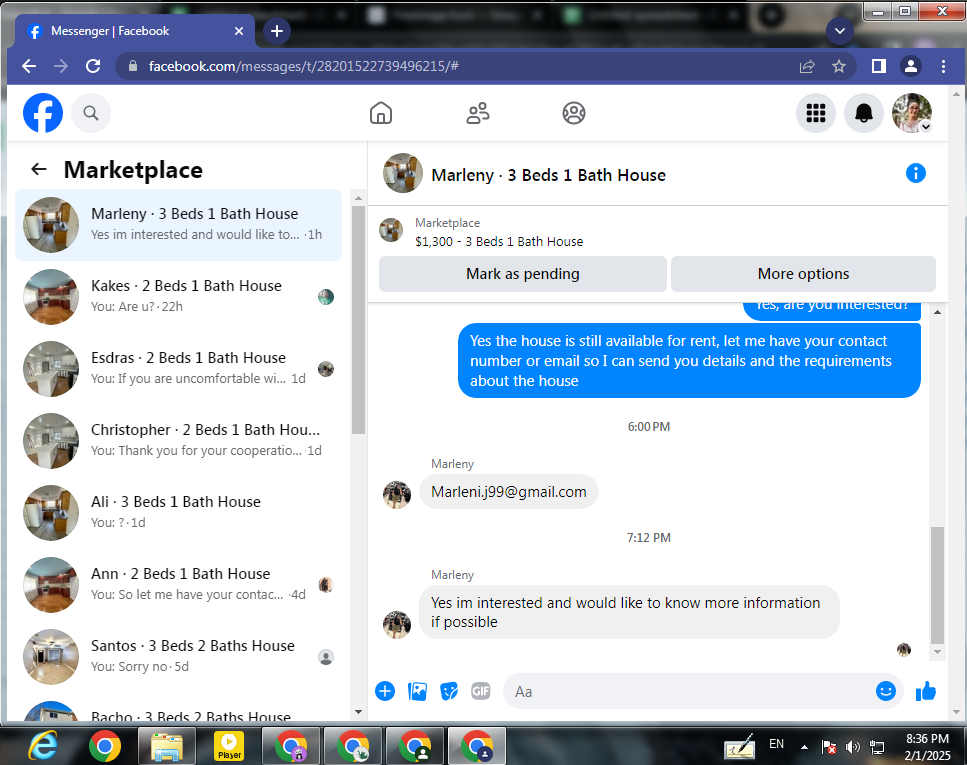Click the conversation list scrollbar down arrow

pyautogui.click(x=358, y=711)
